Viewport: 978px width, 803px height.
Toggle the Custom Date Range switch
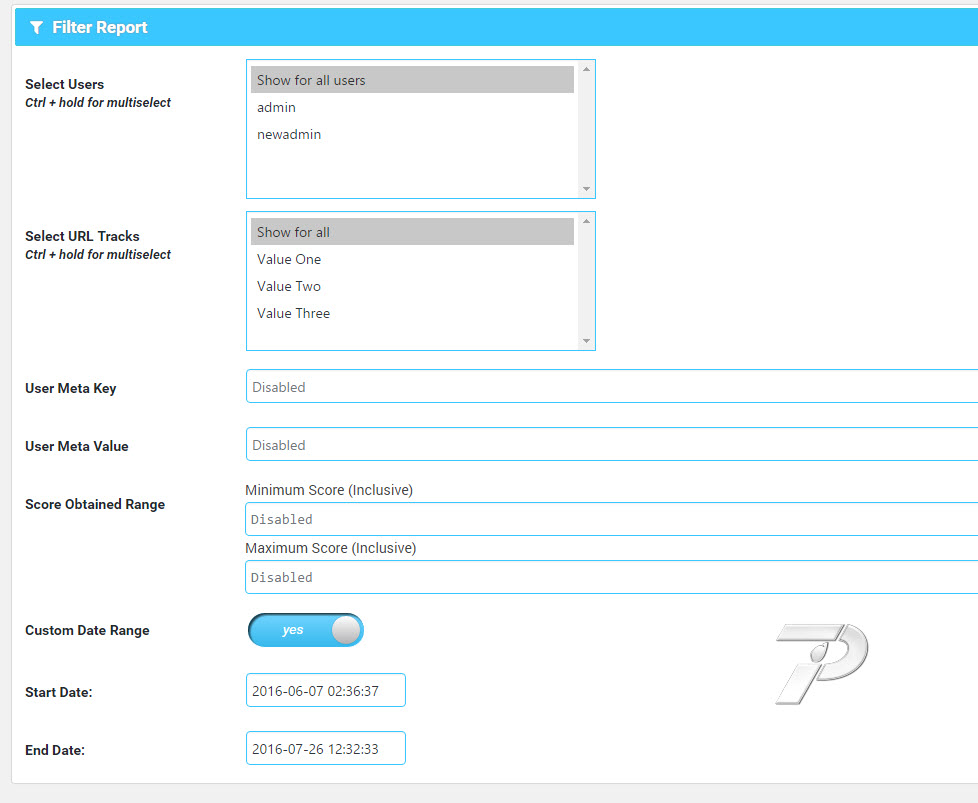pyautogui.click(x=306, y=630)
